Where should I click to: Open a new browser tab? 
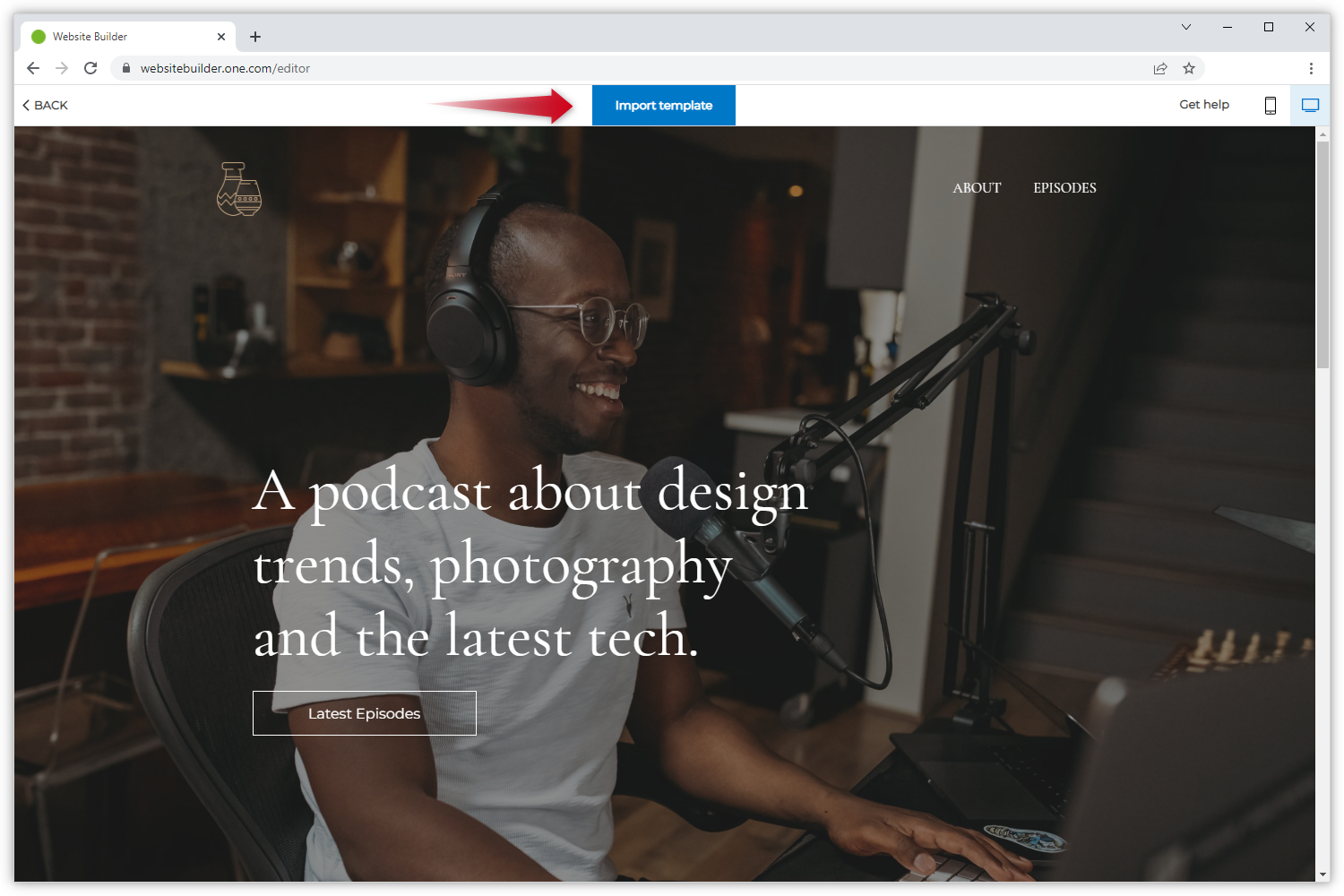point(255,37)
